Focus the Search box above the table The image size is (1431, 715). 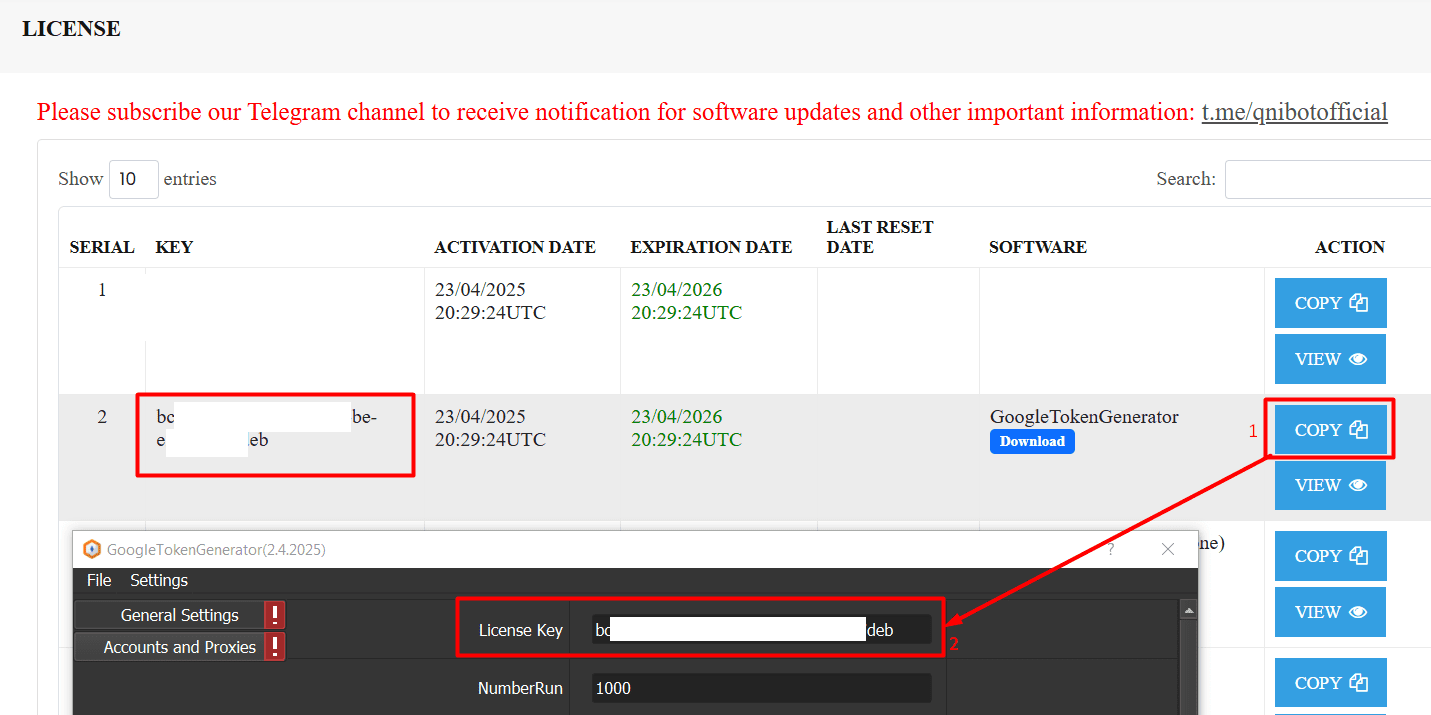coord(1328,179)
